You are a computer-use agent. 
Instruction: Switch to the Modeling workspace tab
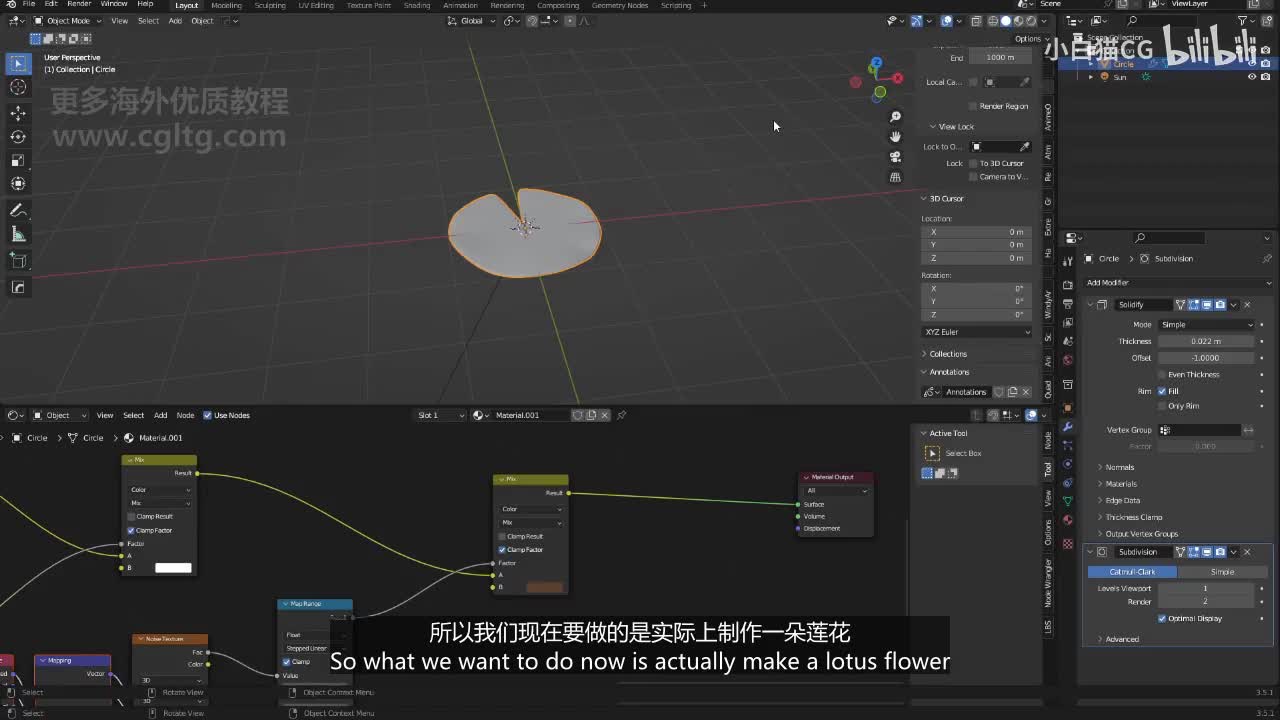(226, 5)
